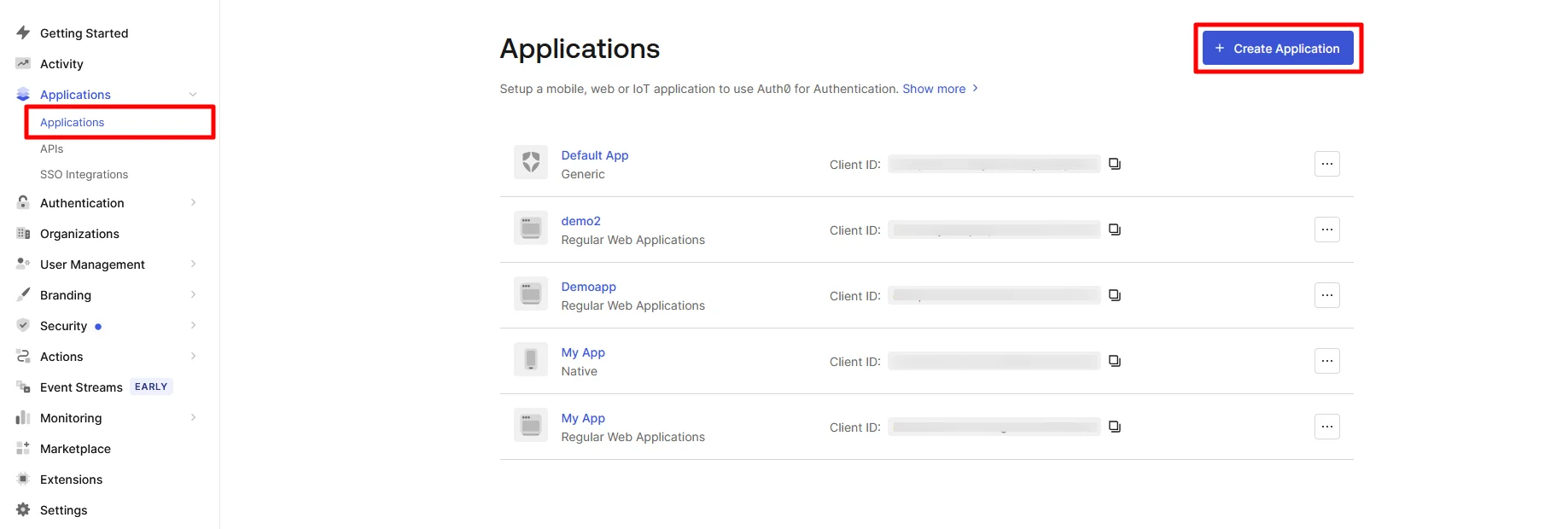Click the demo2 client ID field
The width and height of the screenshot is (1568, 529).
pyautogui.click(x=994, y=230)
